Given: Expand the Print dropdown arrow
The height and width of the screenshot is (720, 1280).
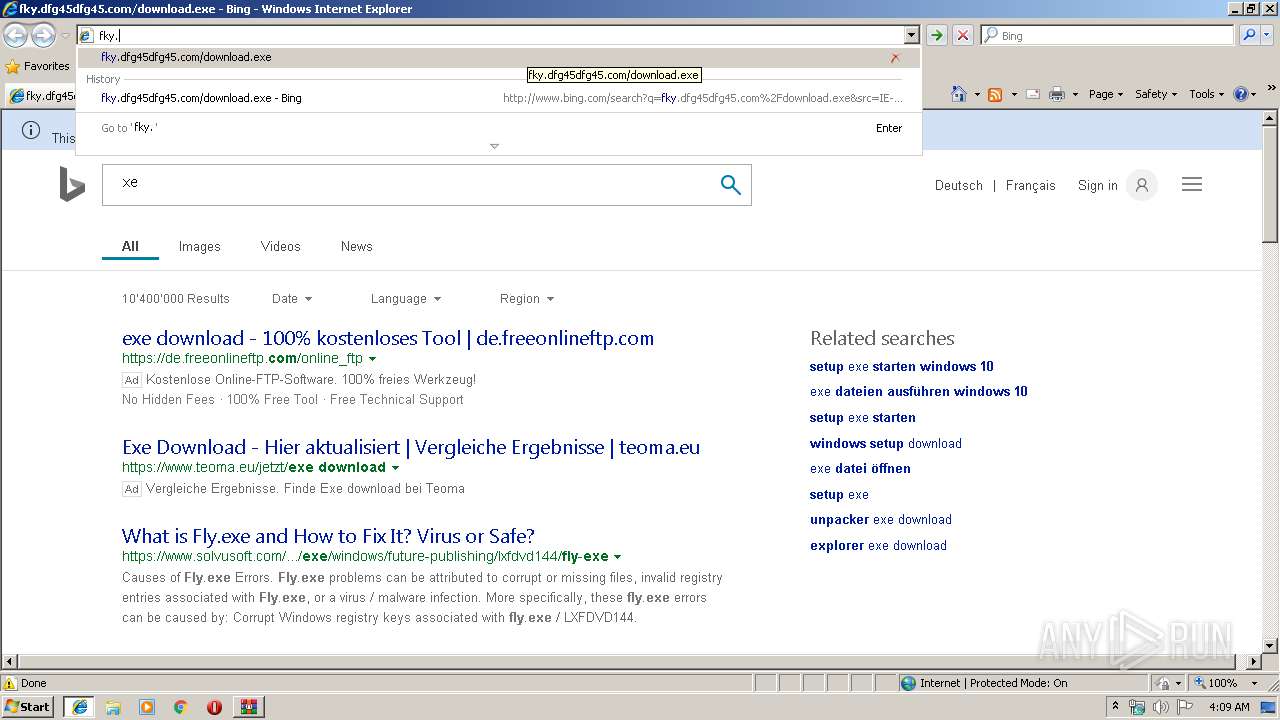Looking at the screenshot, I should (x=1075, y=94).
